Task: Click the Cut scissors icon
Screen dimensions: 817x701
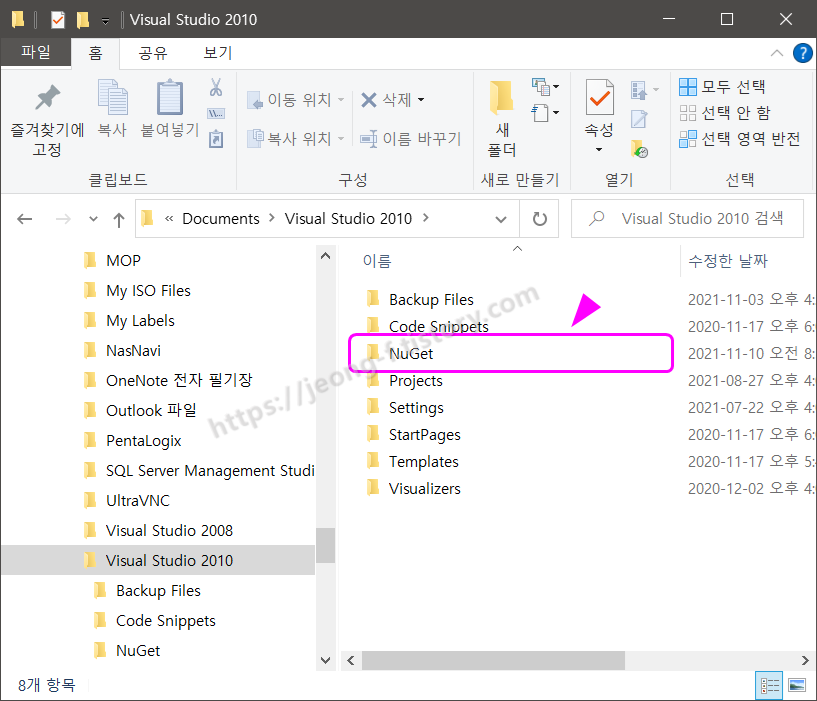Action: (216, 87)
